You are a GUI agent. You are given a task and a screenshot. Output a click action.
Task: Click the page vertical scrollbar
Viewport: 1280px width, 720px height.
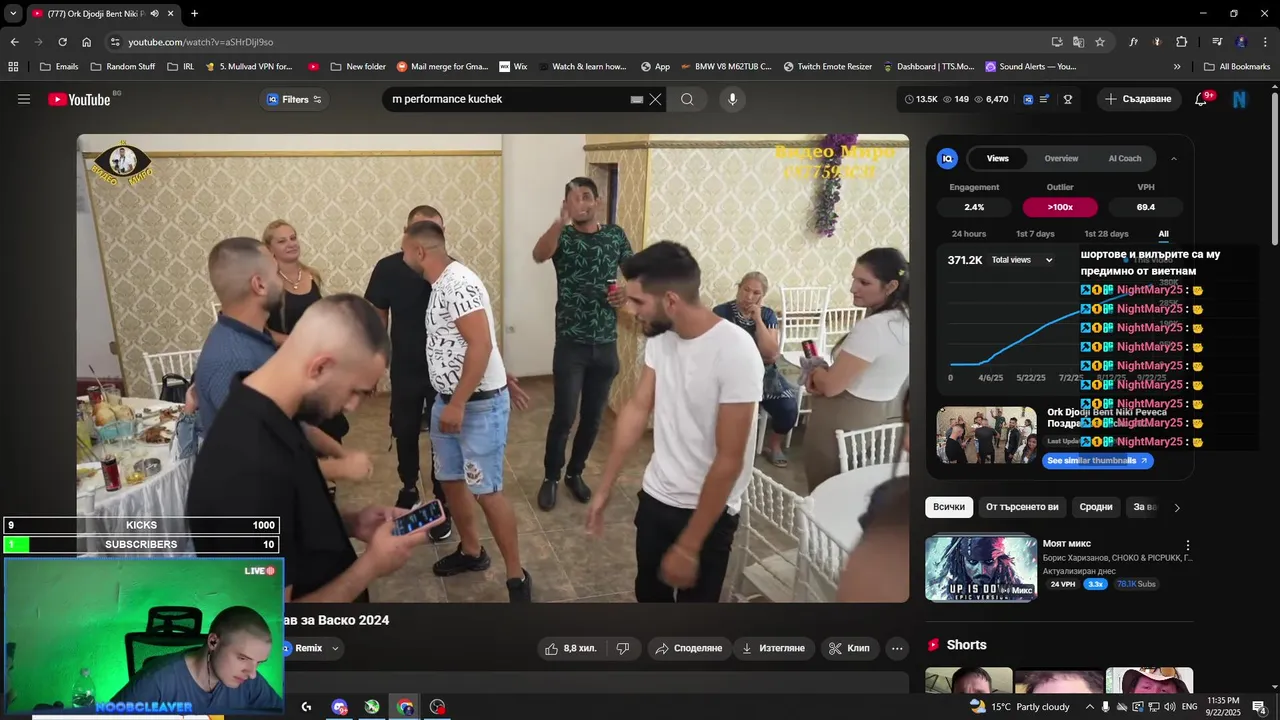[1275, 168]
